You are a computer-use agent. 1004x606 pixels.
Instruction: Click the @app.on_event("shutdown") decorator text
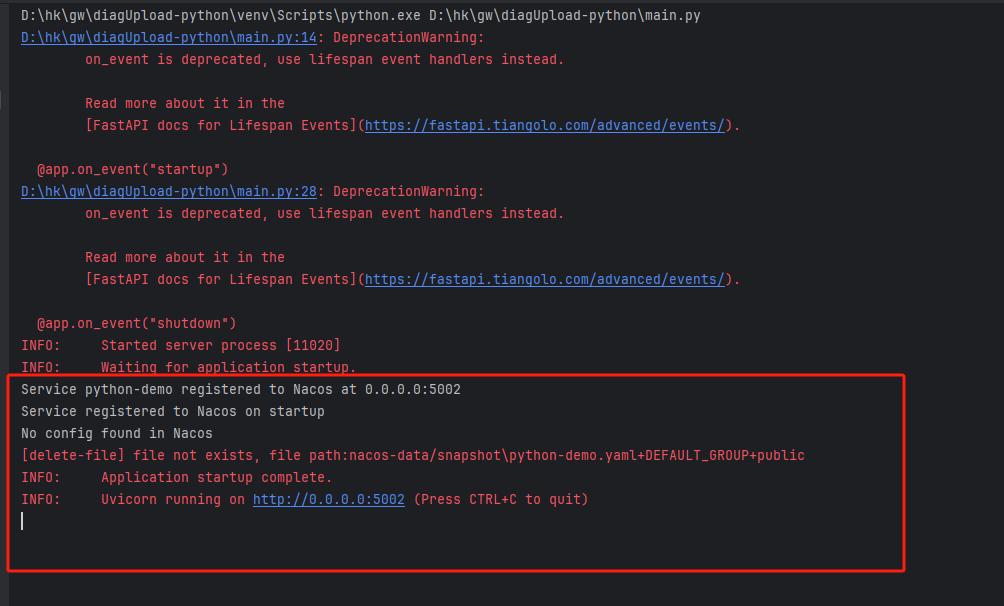click(x=140, y=323)
